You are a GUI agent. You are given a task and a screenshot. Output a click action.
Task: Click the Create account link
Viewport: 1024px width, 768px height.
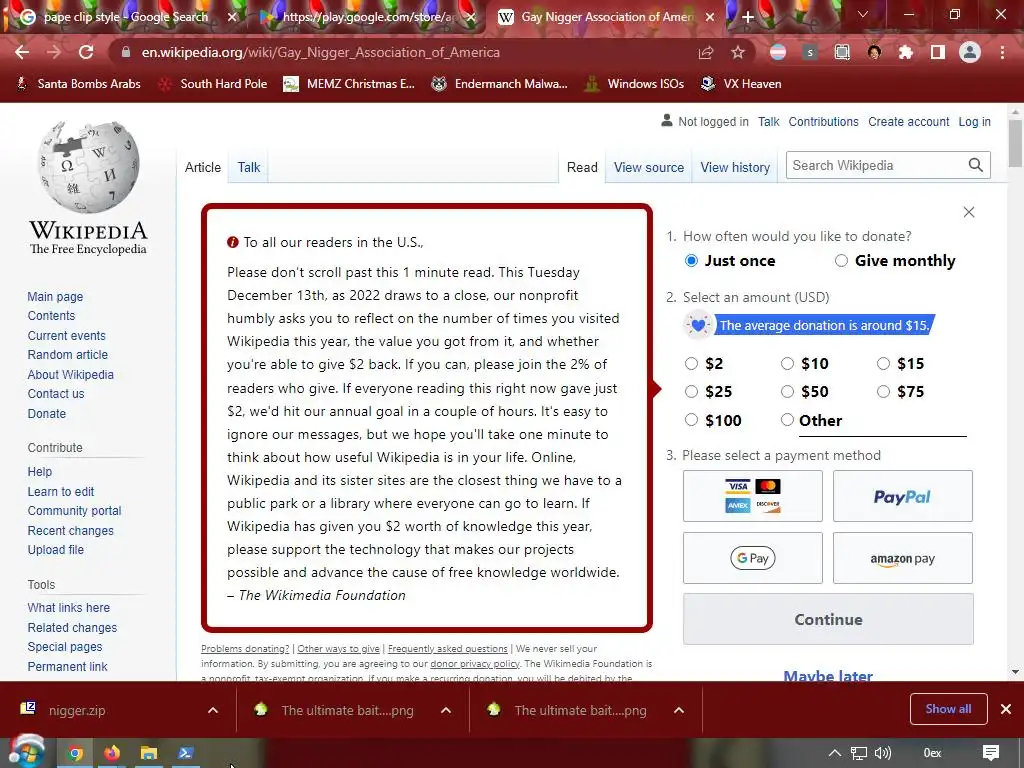pyautogui.click(x=908, y=121)
